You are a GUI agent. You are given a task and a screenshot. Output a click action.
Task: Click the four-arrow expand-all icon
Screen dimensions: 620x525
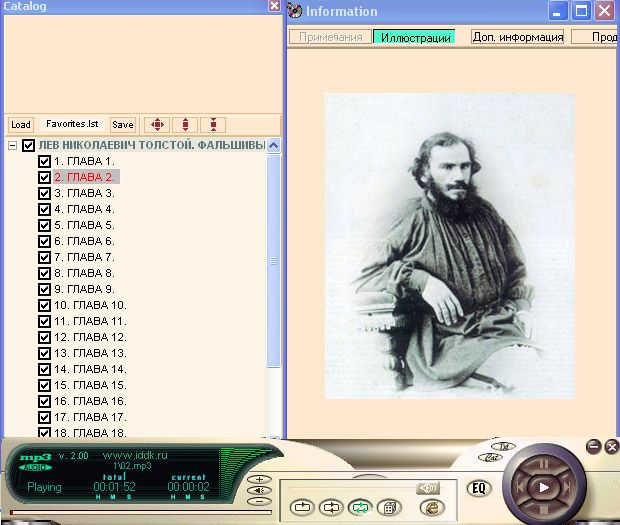pos(156,125)
